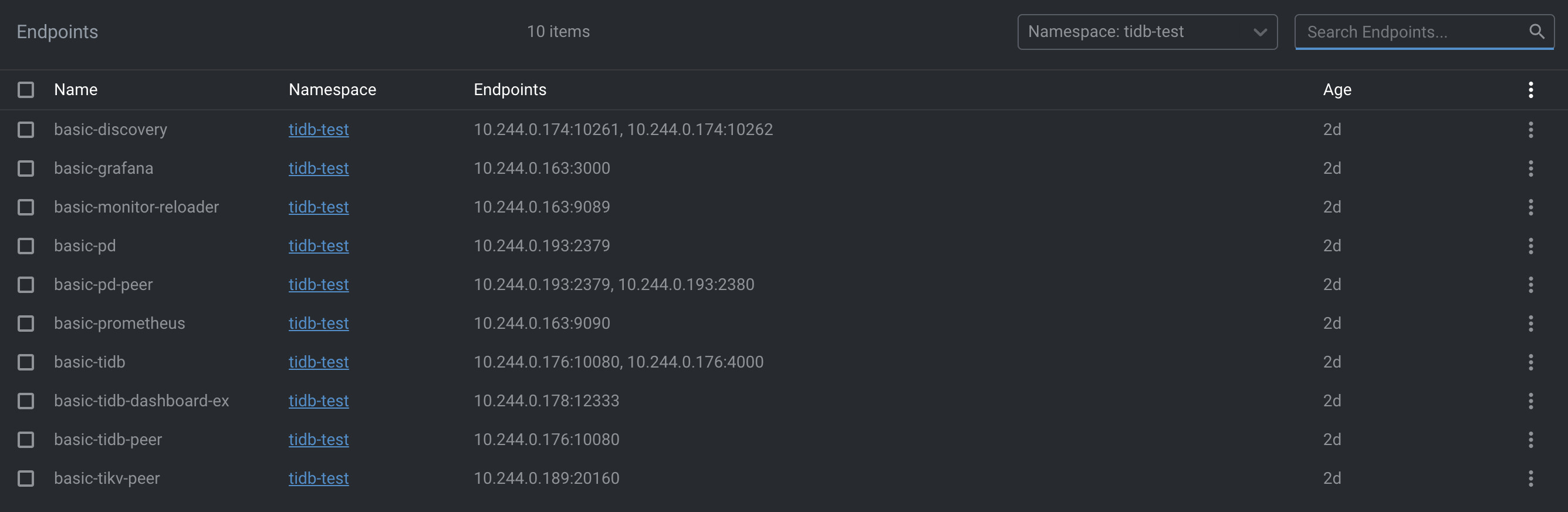1568x512 pixels.
Task: Sort the table by Age column
Action: 1337,90
